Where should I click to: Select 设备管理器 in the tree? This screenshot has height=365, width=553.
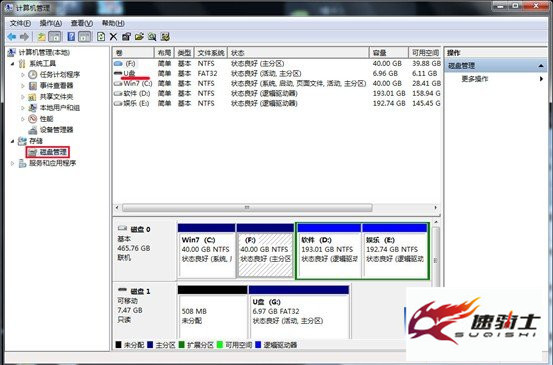point(56,130)
